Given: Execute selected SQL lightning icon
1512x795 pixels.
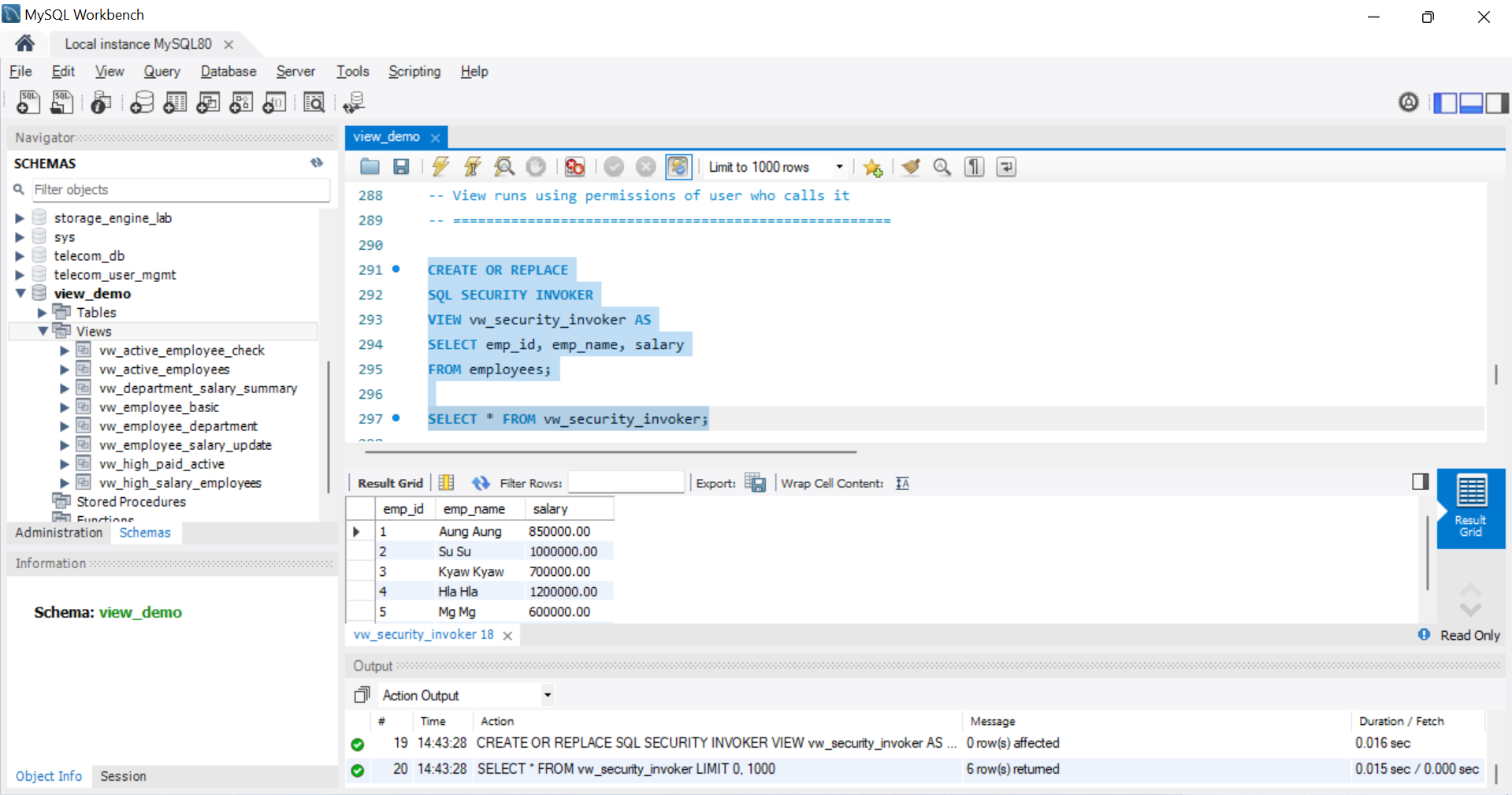Looking at the screenshot, I should click(440, 167).
